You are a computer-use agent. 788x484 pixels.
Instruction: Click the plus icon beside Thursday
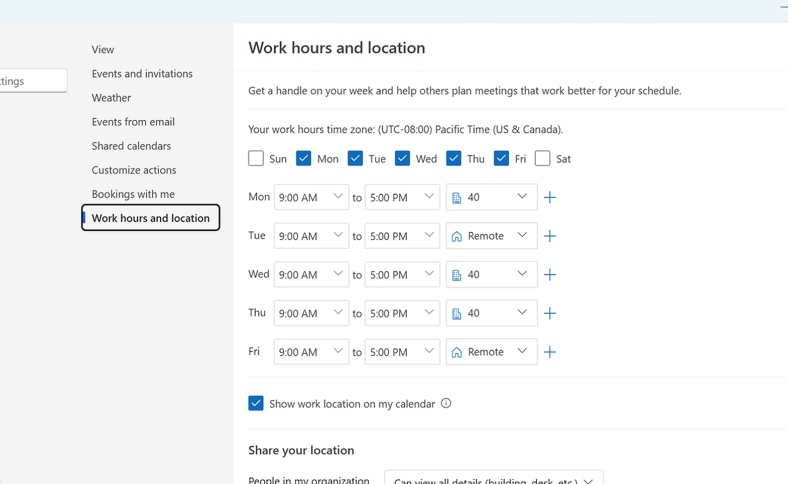[x=550, y=313]
